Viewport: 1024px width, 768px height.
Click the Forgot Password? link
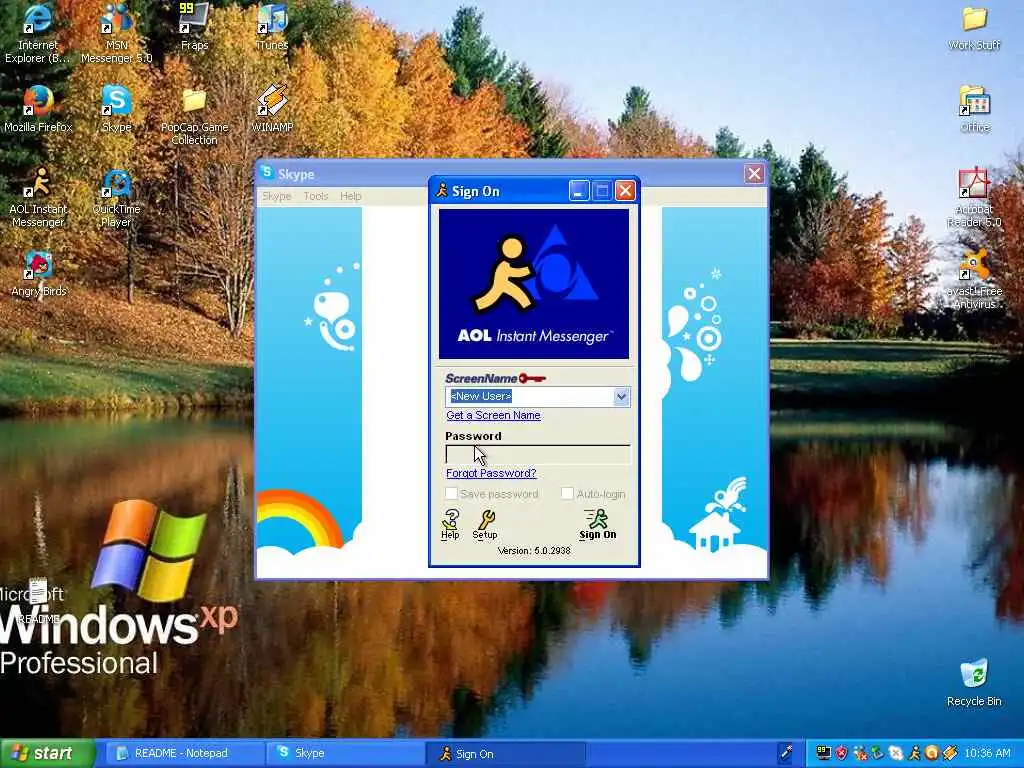(x=491, y=473)
